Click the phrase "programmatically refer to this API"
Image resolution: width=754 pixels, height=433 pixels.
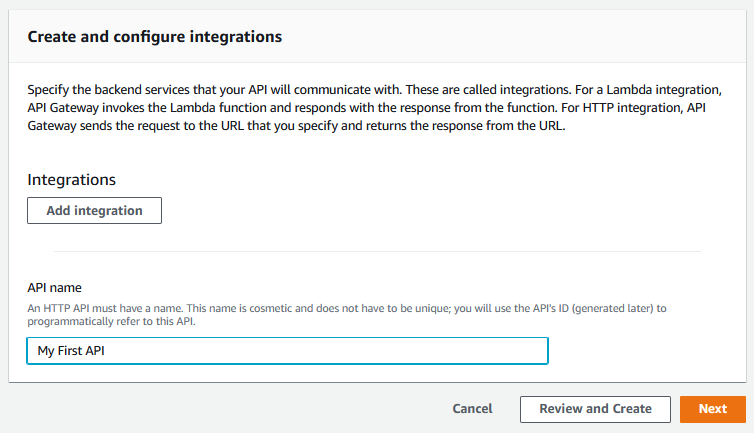(x=110, y=321)
